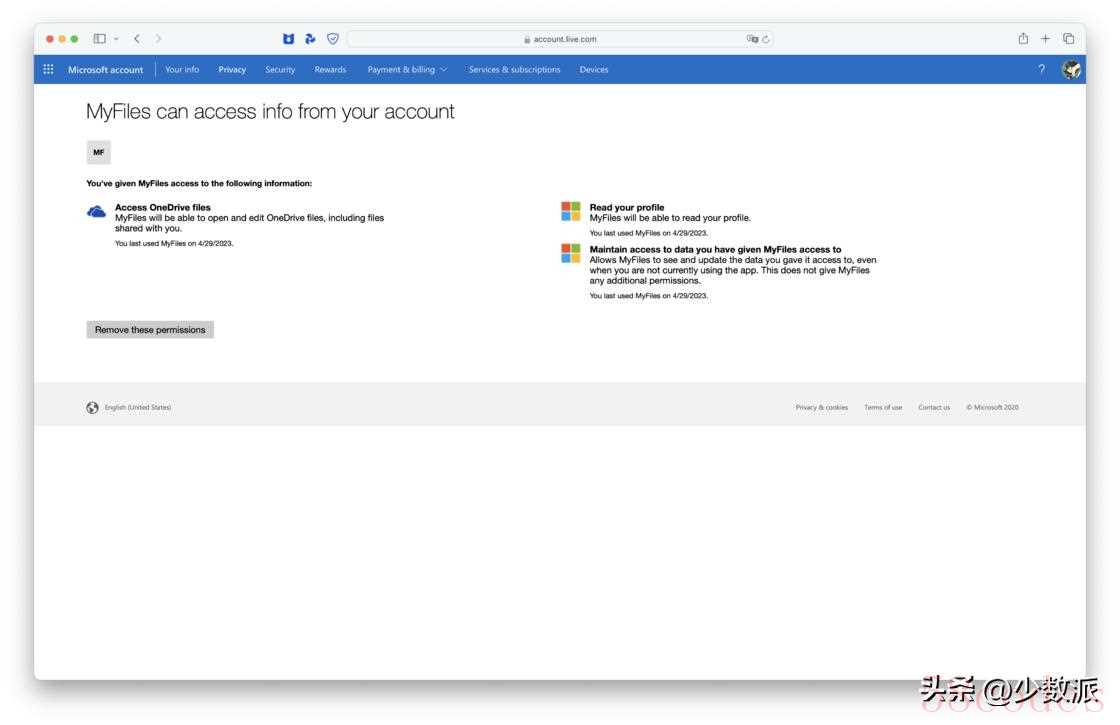This screenshot has width=1120, height=725.
Task: Click the Microsoft logo beside Read your profile
Action: 571,211
